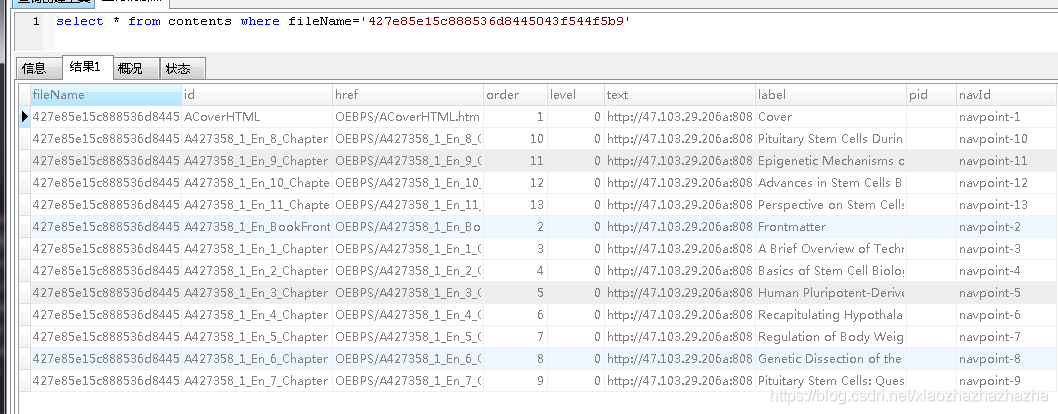This screenshot has height=414, width=1058.
Task: Select the 'A Brief Overview of Techn' label cell
Action: pyautogui.click(x=831, y=249)
